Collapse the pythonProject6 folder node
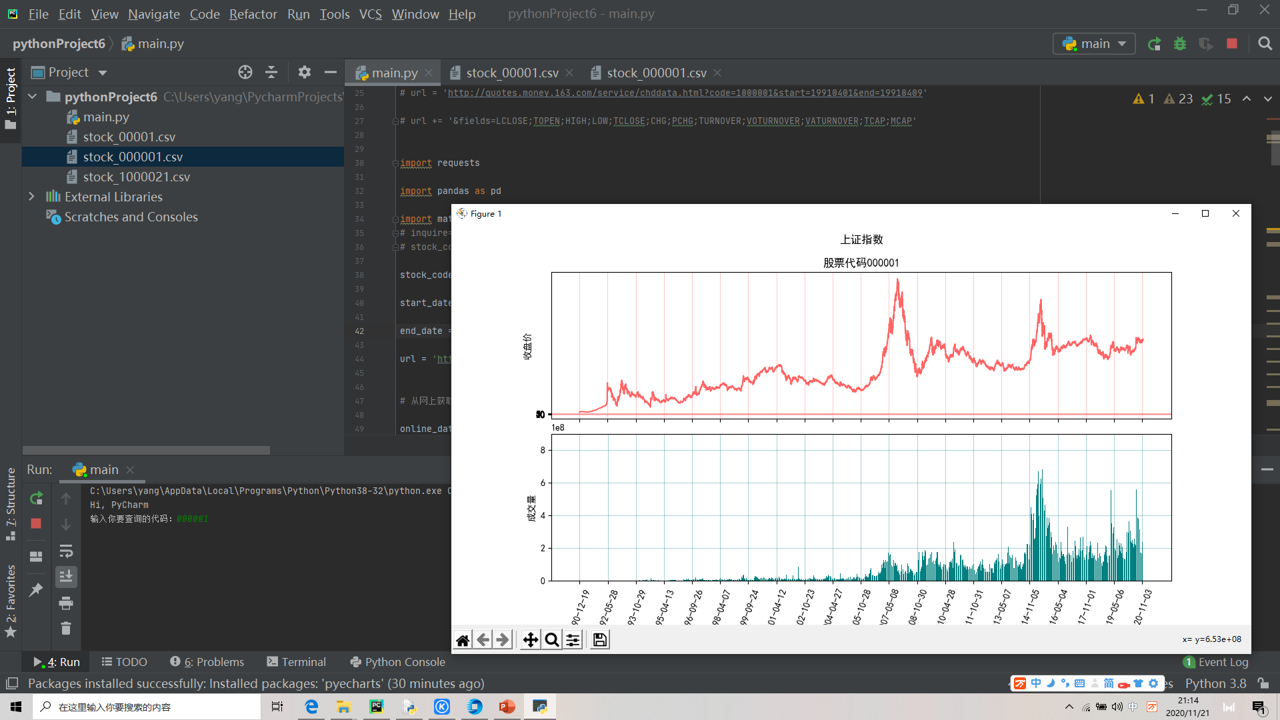 pos(32,97)
